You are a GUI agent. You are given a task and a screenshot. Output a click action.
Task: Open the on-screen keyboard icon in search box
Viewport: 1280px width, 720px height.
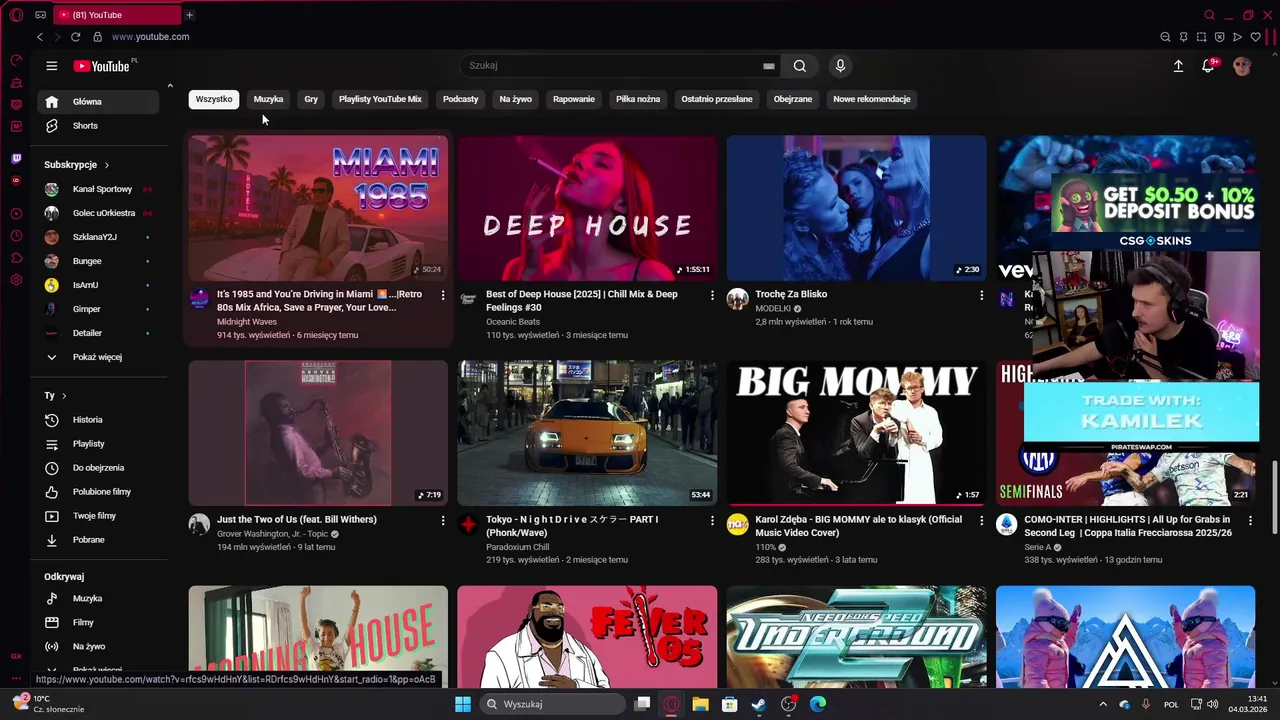tap(768, 66)
